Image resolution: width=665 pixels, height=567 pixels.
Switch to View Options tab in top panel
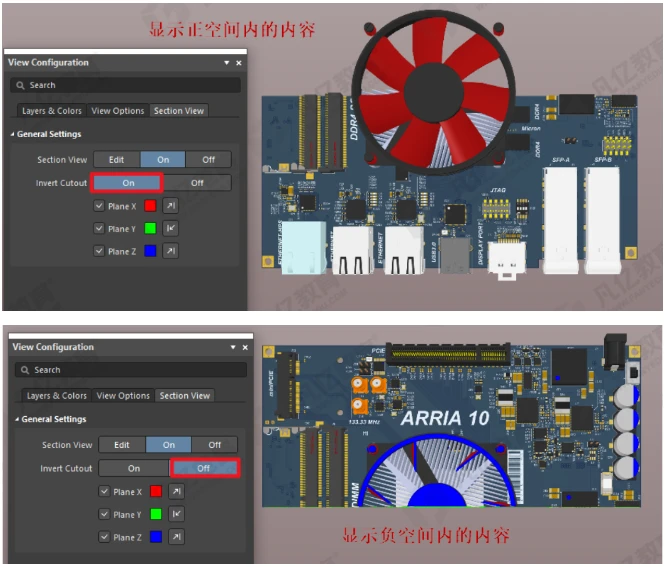(118, 111)
